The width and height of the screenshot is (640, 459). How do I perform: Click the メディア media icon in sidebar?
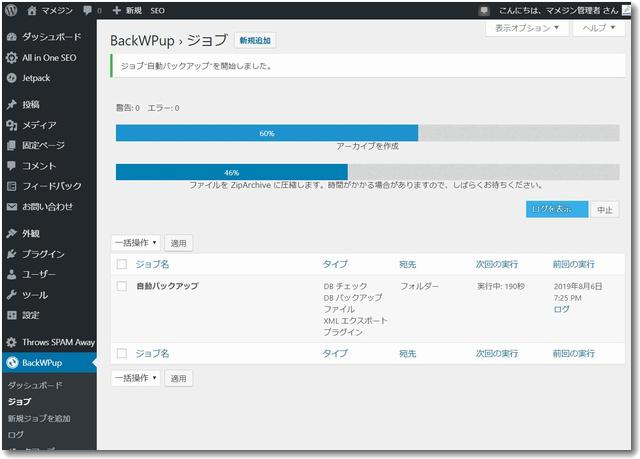(11, 125)
